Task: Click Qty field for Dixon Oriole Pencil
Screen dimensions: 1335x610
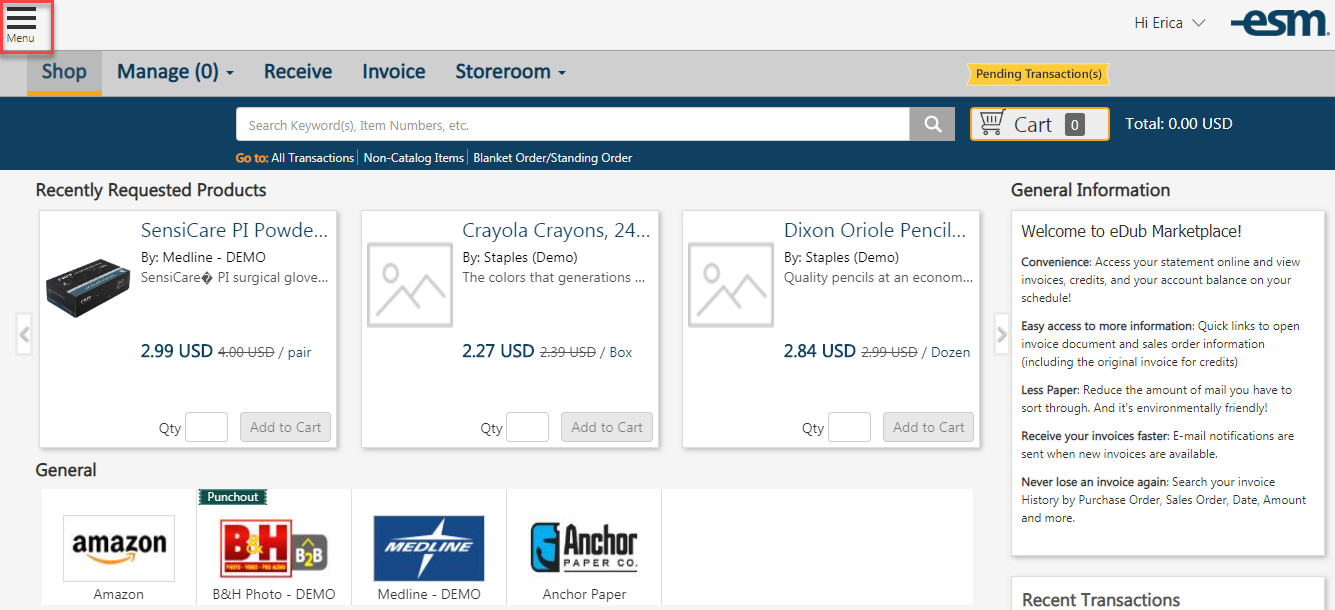Action: pos(849,427)
